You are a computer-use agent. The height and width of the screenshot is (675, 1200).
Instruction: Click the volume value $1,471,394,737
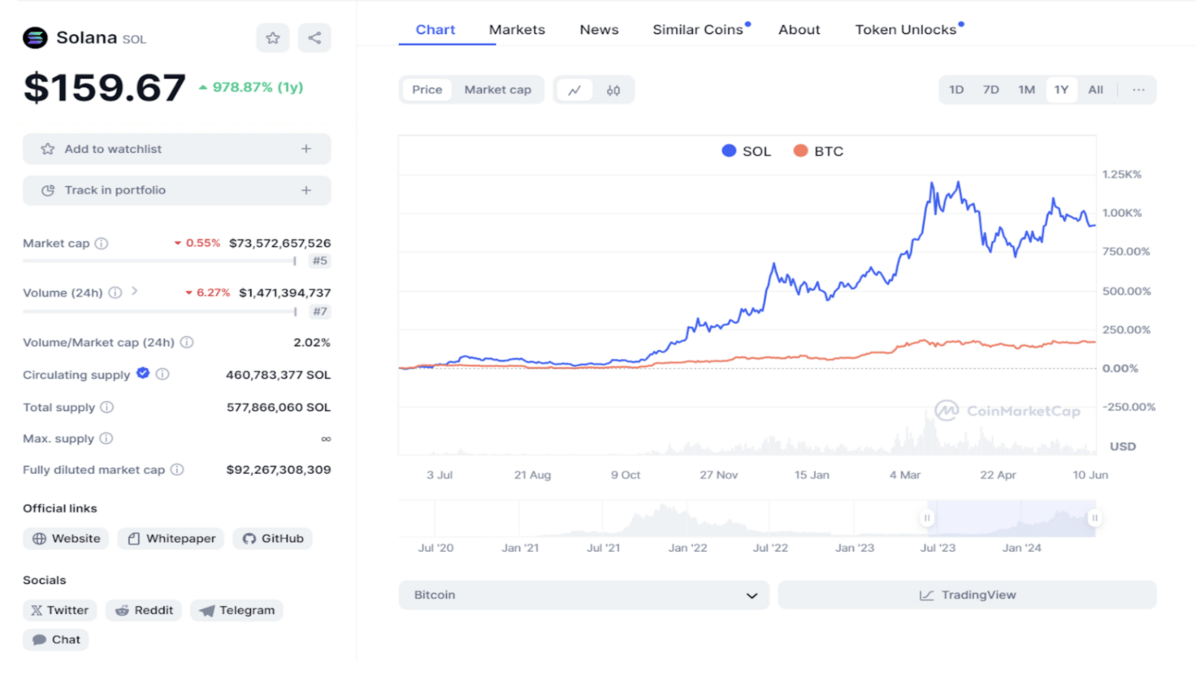pos(285,293)
